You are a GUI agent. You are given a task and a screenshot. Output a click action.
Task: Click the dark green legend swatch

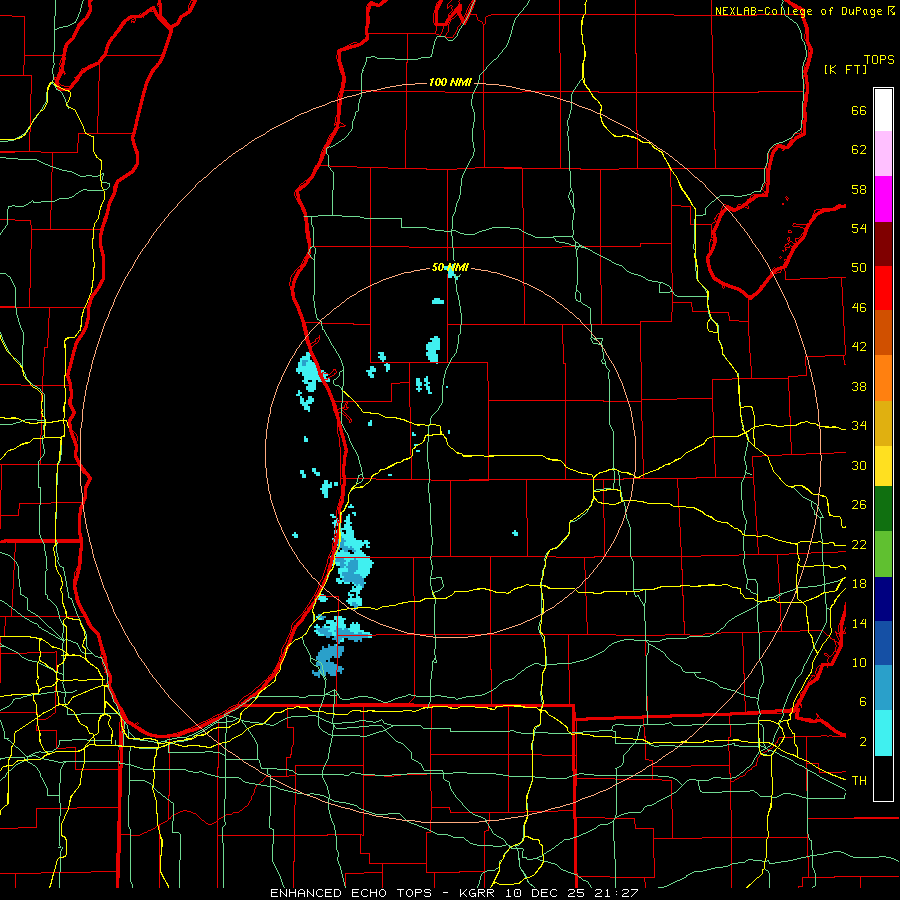click(883, 509)
